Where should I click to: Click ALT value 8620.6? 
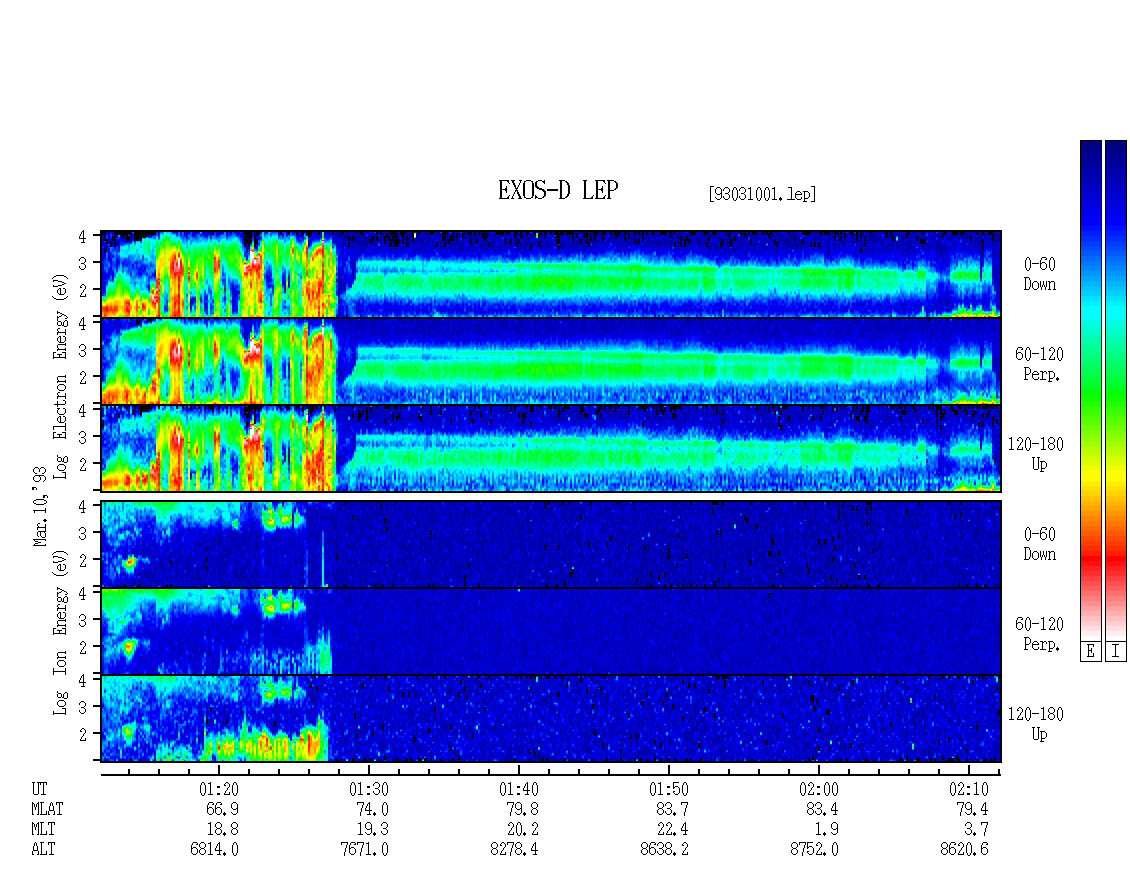coord(964,850)
